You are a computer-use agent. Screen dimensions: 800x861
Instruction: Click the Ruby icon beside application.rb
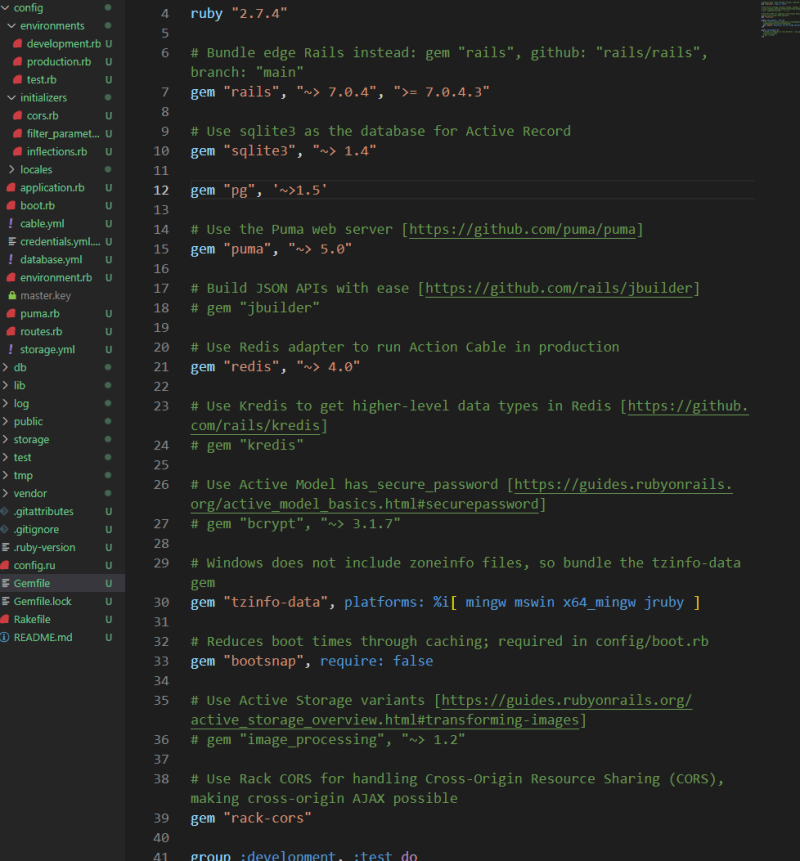[11, 187]
